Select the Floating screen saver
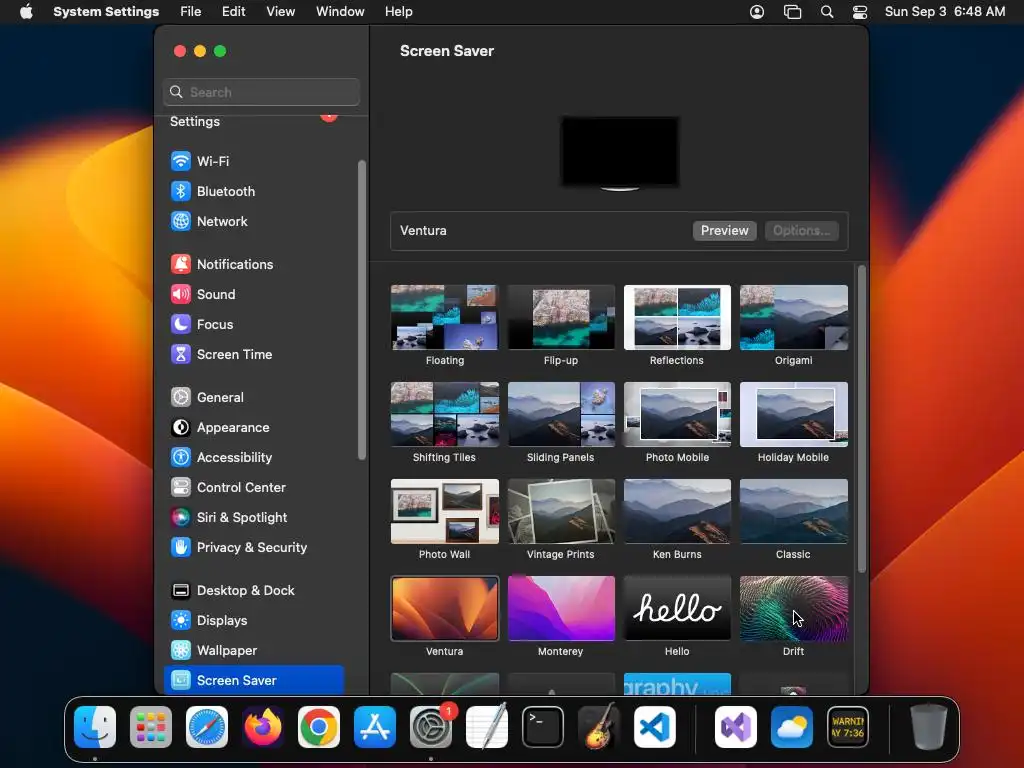1024x768 pixels. [x=445, y=317]
